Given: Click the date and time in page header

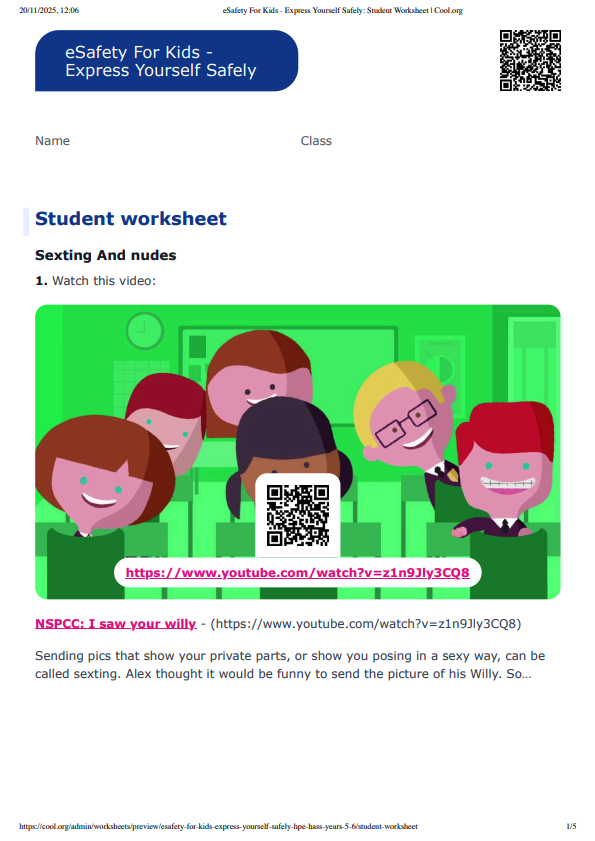Looking at the screenshot, I should tap(49, 10).
